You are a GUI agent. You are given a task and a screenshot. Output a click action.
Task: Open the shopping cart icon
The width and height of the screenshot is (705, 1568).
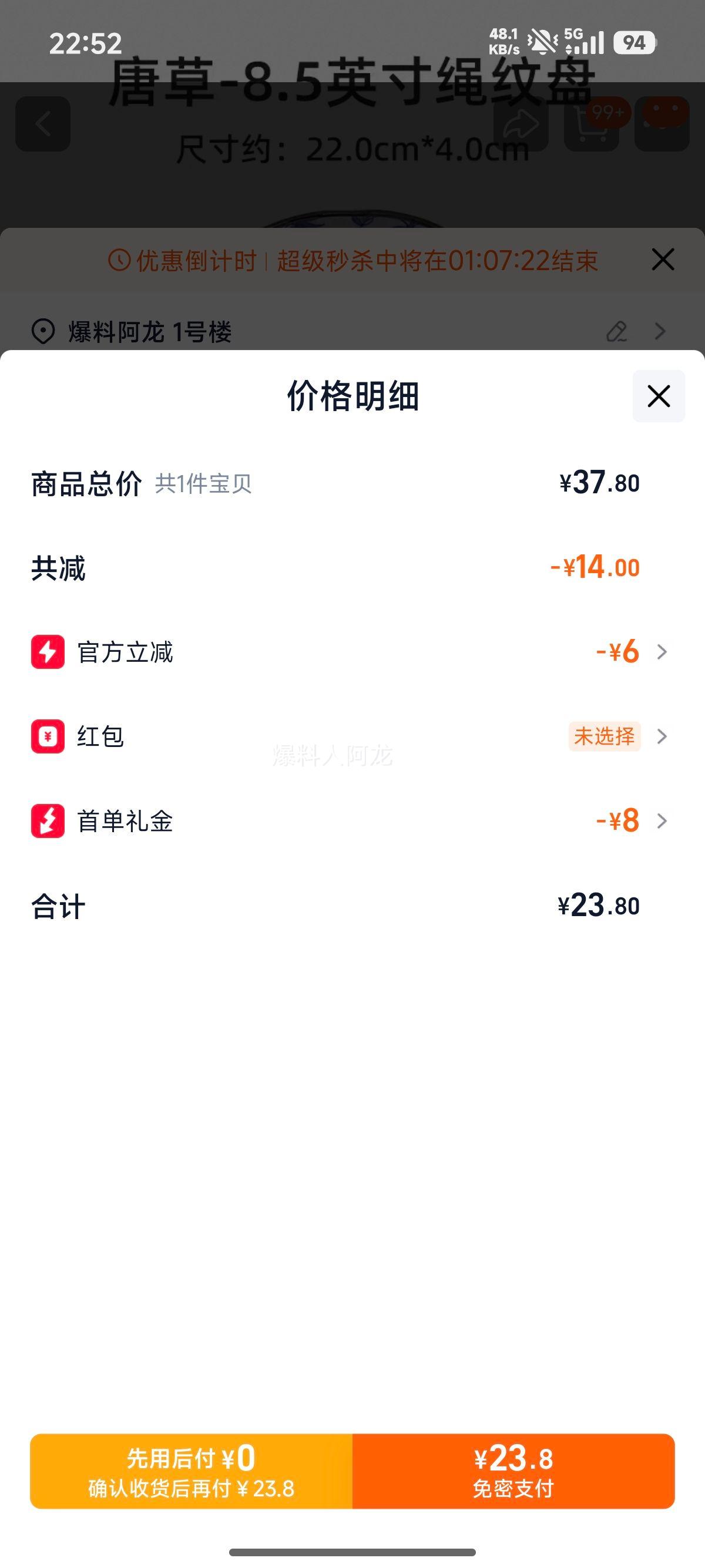pos(591,124)
